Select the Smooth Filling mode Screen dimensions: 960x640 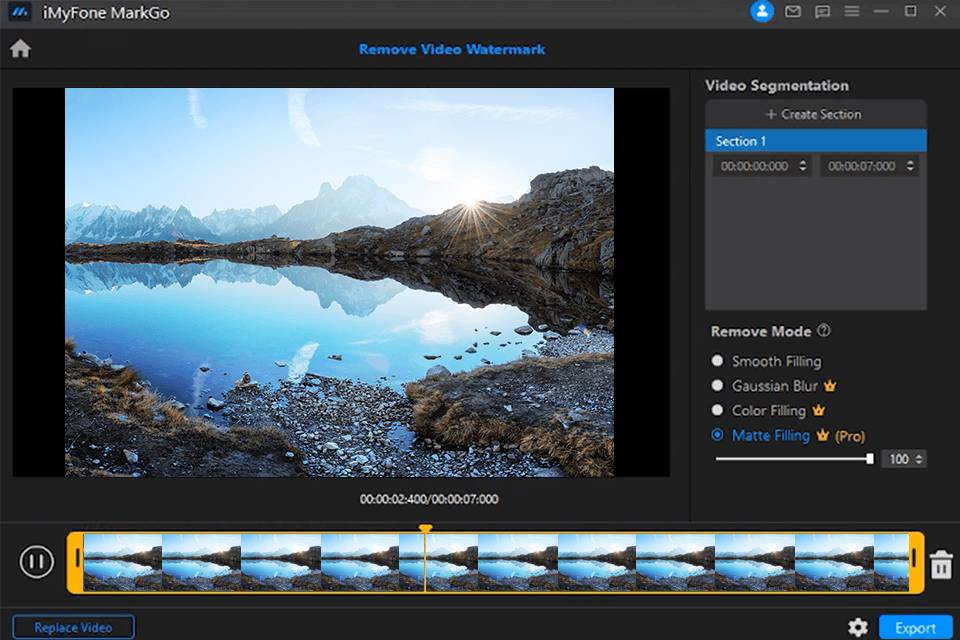[717, 361]
